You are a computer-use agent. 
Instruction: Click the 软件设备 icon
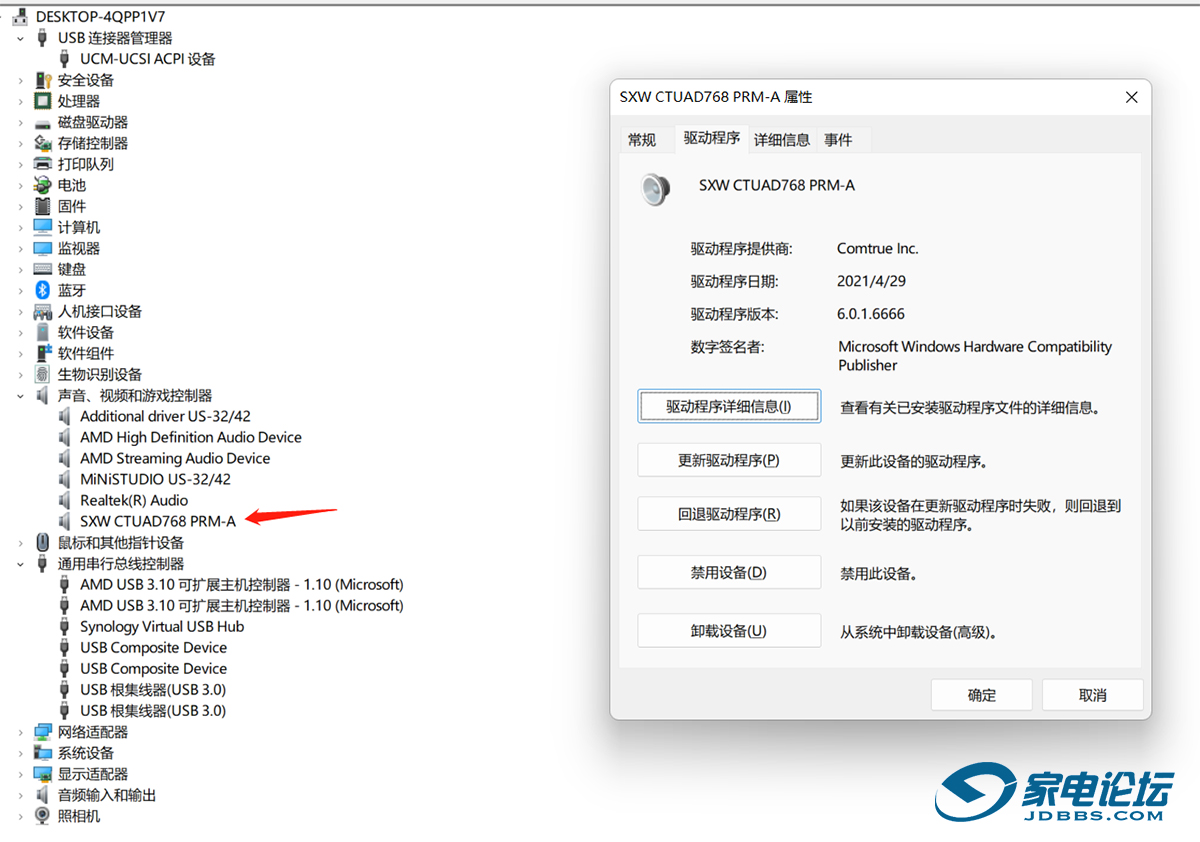42,332
